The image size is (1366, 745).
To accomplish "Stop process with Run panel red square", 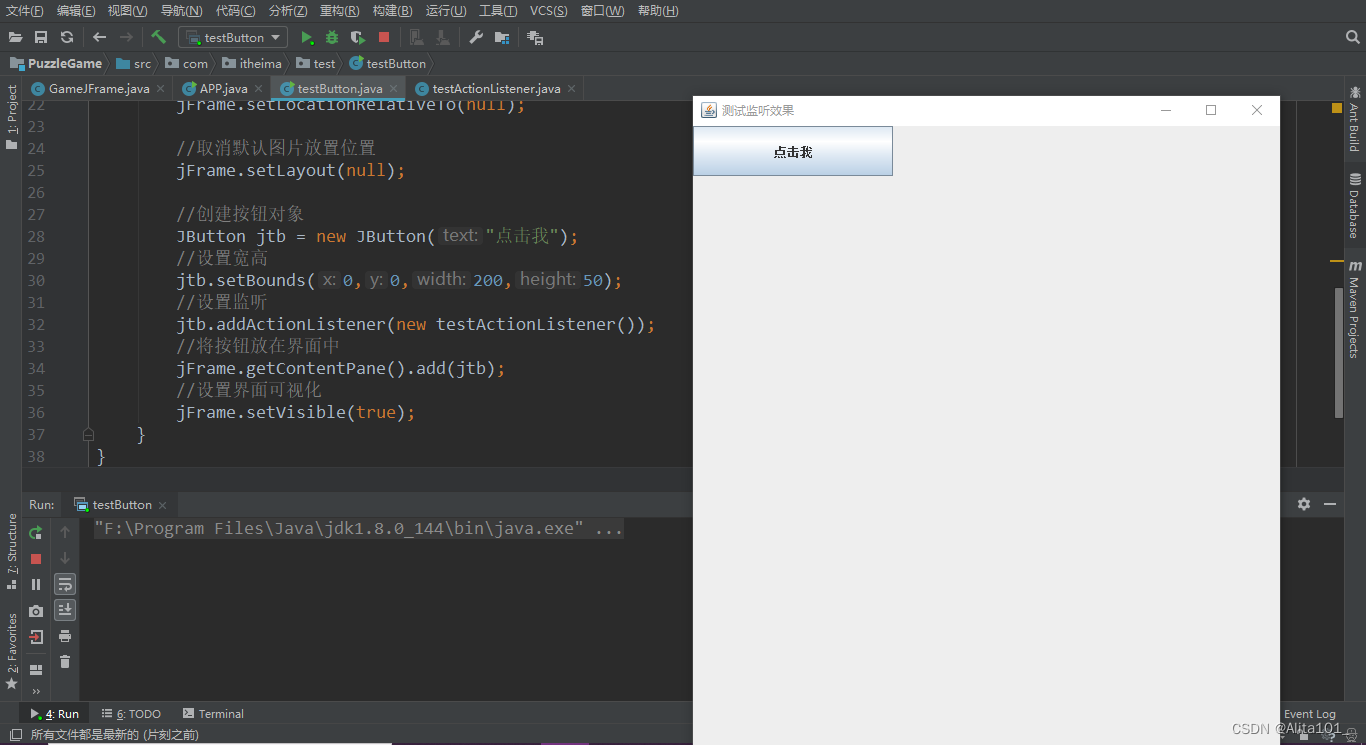I will coord(36,558).
